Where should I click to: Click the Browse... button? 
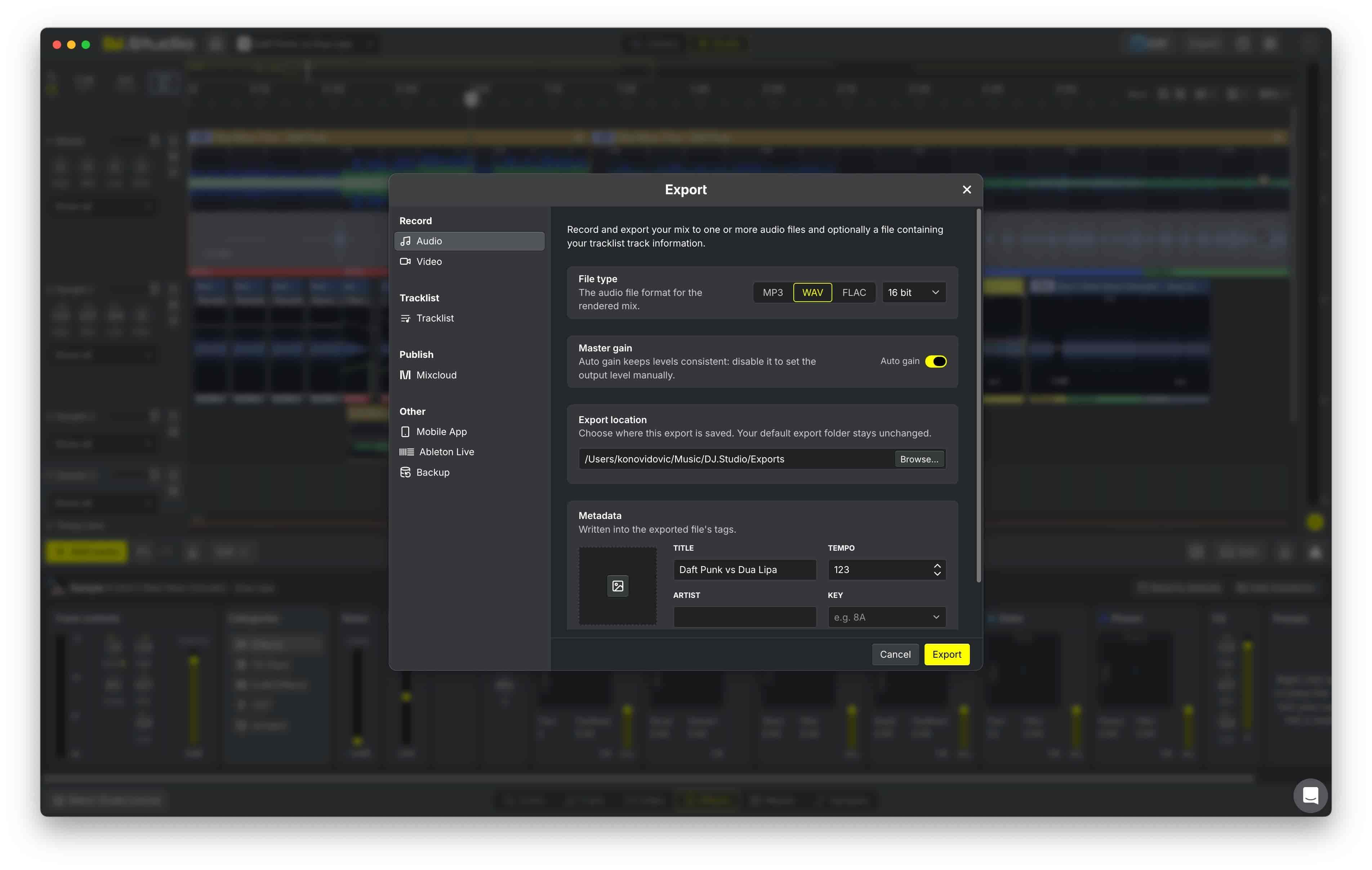(x=919, y=459)
